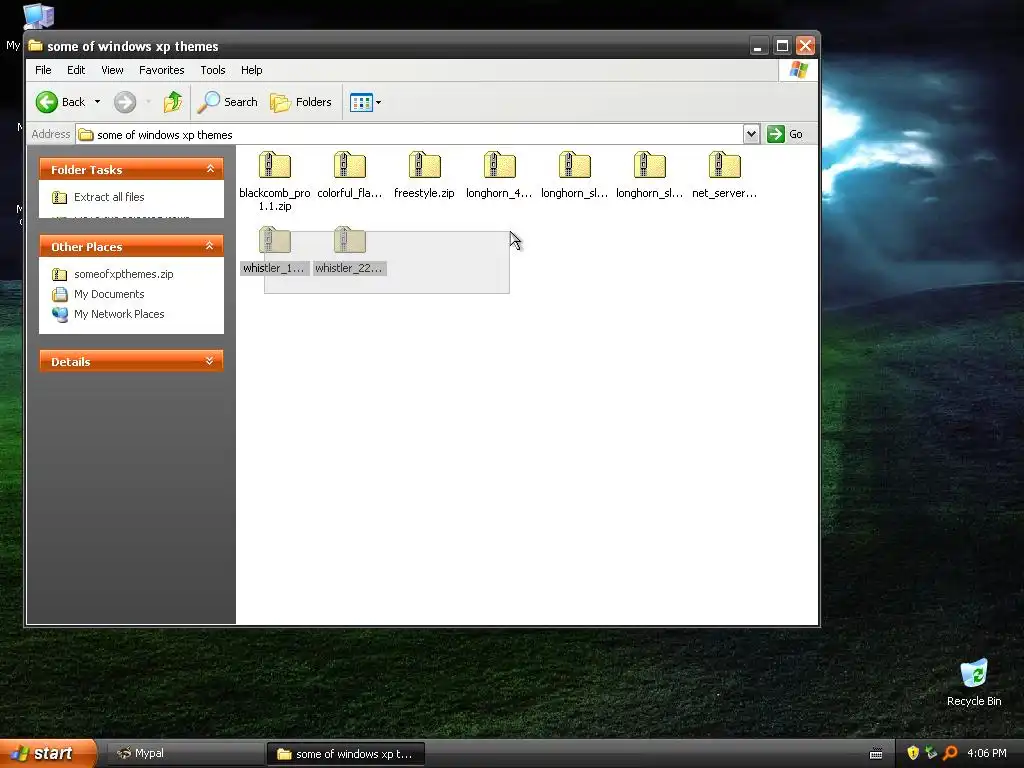The image size is (1024, 768).
Task: Minimize the explorer window
Action: click(758, 46)
